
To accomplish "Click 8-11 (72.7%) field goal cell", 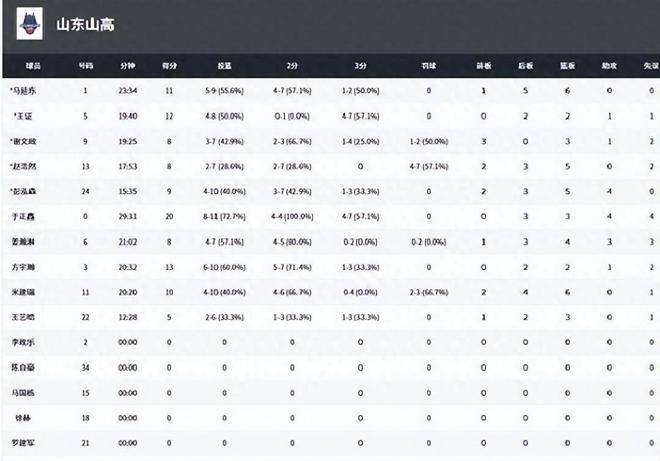I will pos(224,216).
